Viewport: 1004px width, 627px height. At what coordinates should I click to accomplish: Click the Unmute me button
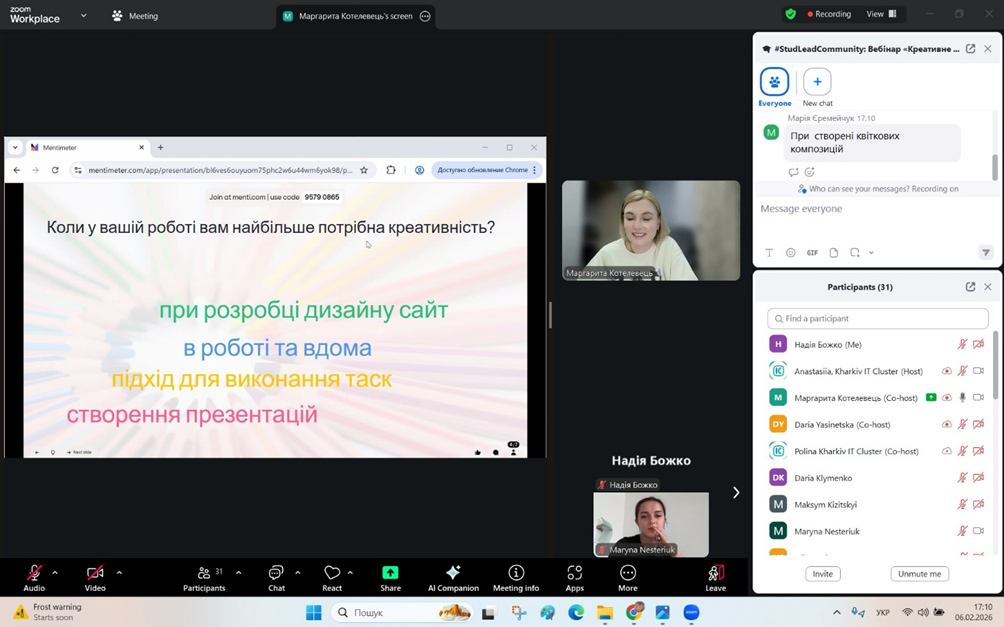tap(919, 574)
